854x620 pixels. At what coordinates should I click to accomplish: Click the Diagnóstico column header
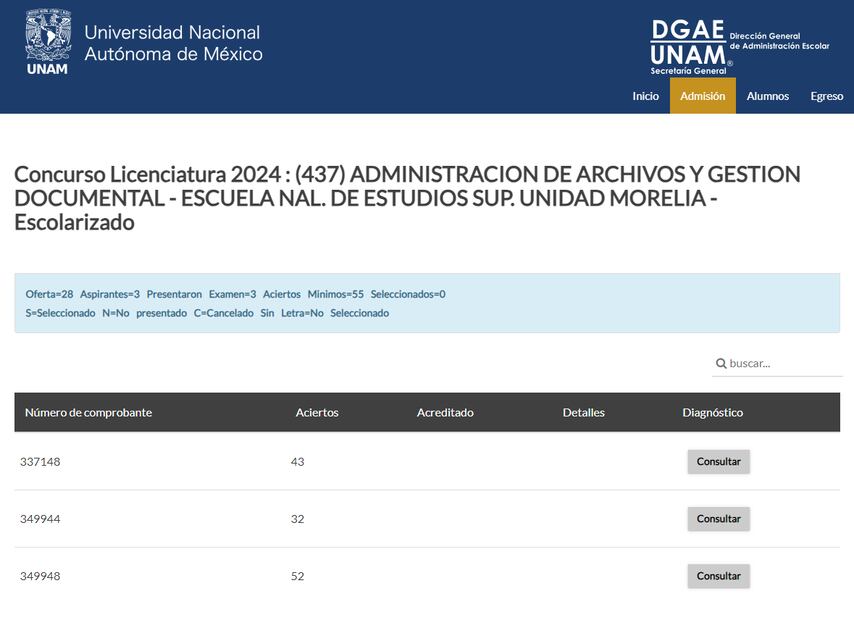click(x=712, y=412)
